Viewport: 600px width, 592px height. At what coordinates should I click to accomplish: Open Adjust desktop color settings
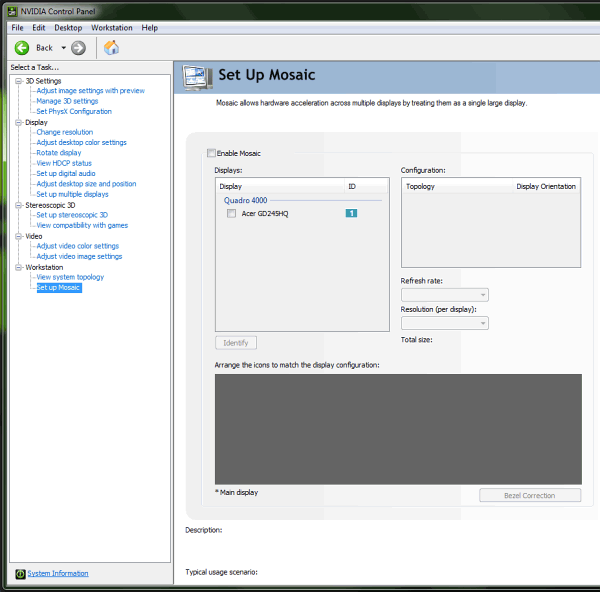[82, 142]
